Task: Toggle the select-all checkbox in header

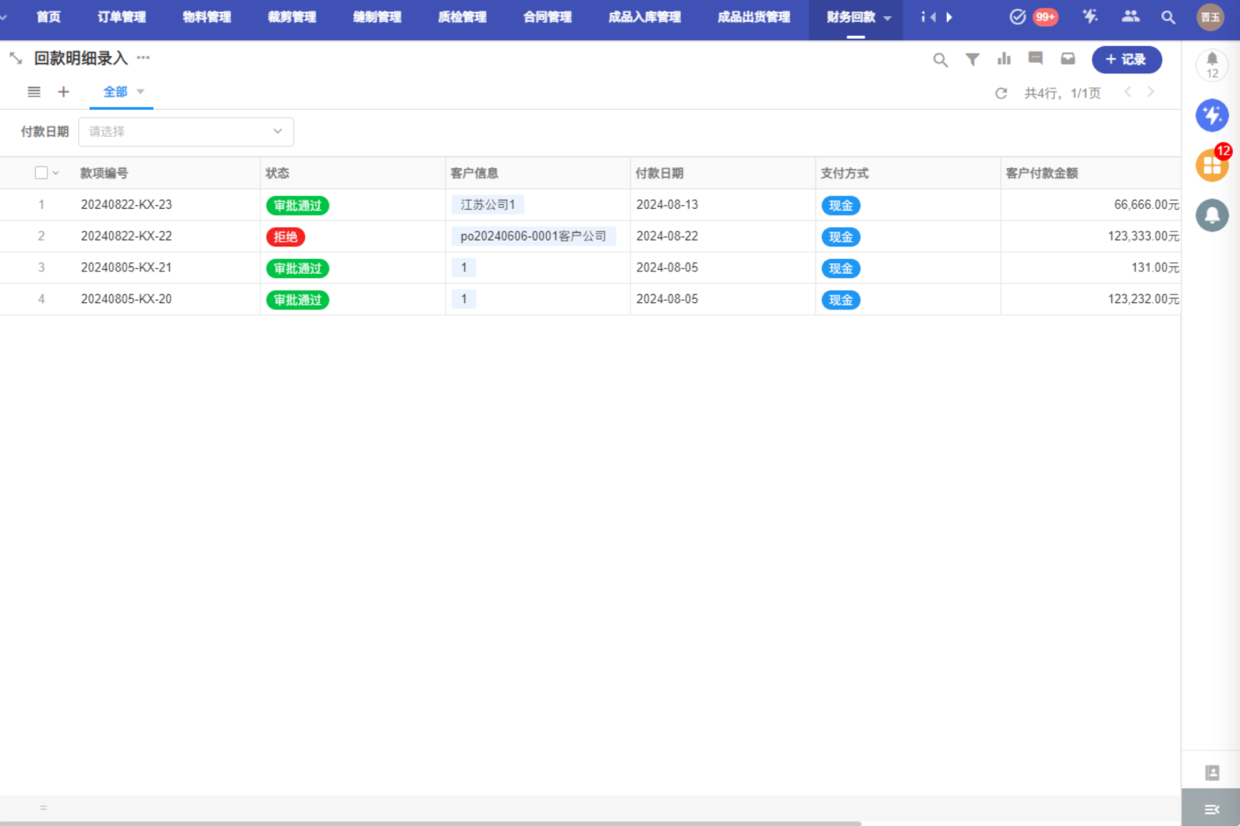Action: click(x=41, y=173)
